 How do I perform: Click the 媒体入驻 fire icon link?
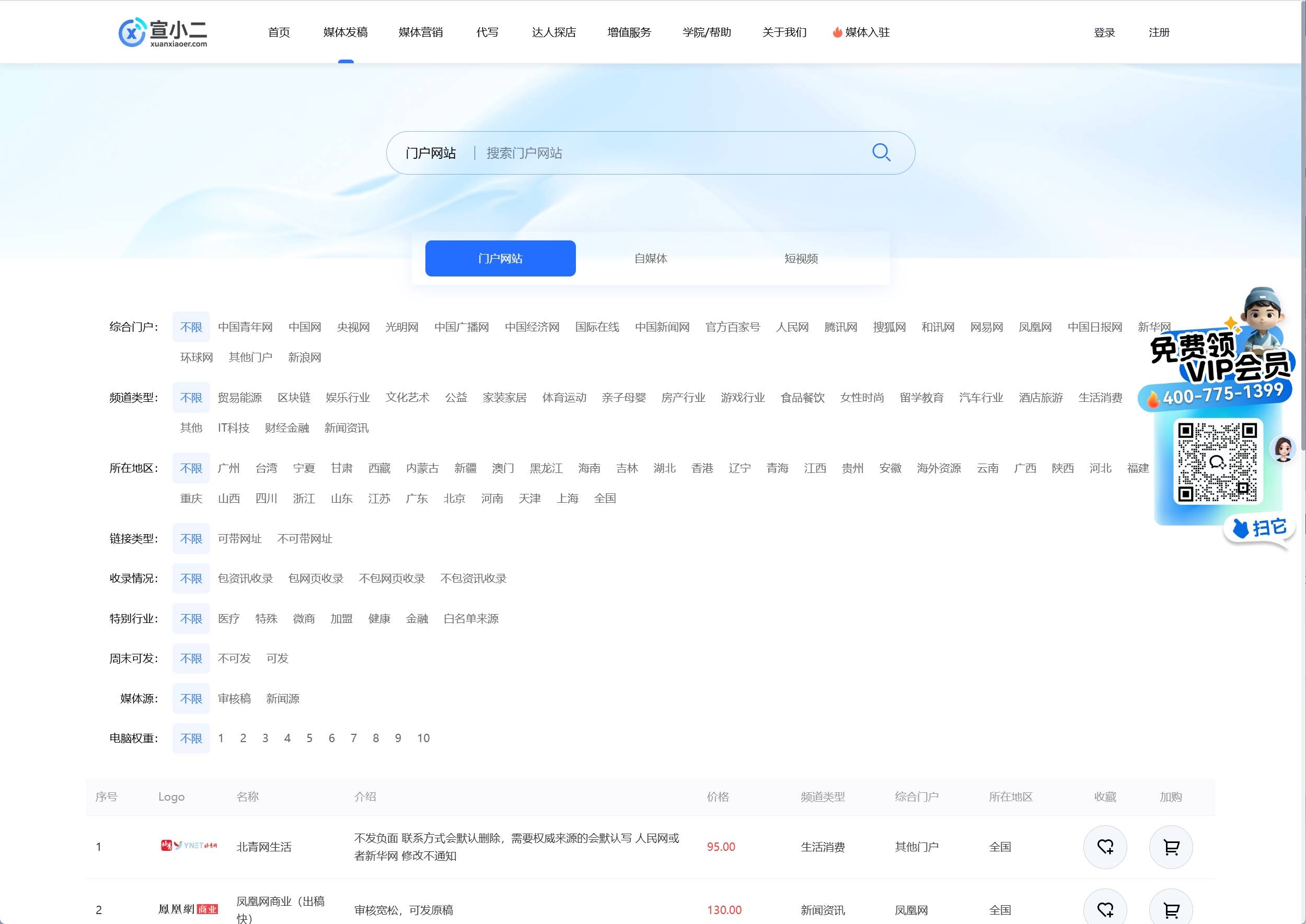click(861, 32)
